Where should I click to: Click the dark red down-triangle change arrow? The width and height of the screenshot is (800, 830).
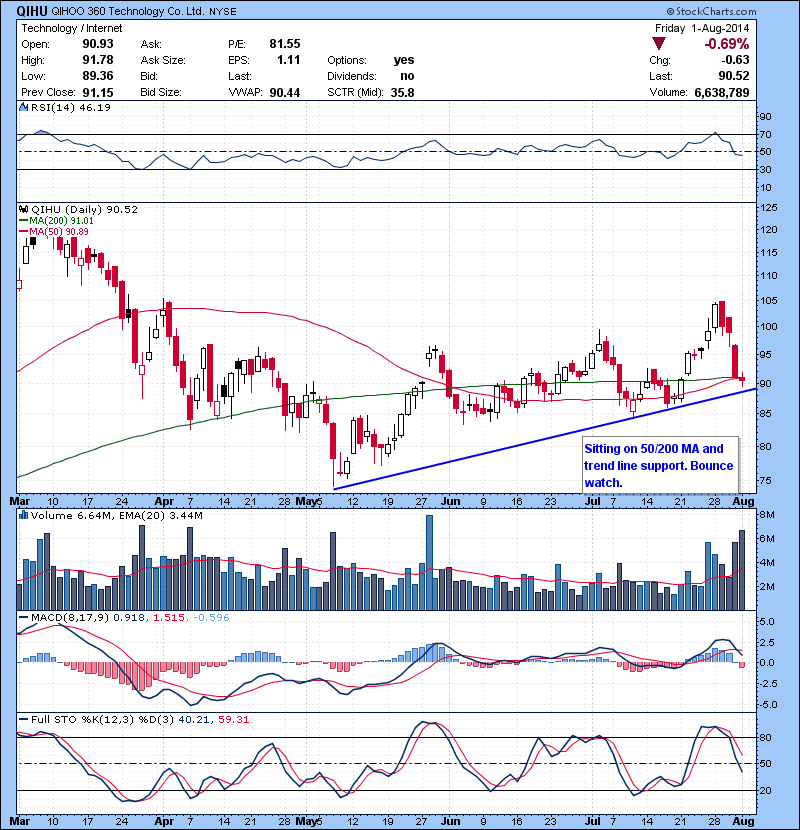[x=659, y=43]
